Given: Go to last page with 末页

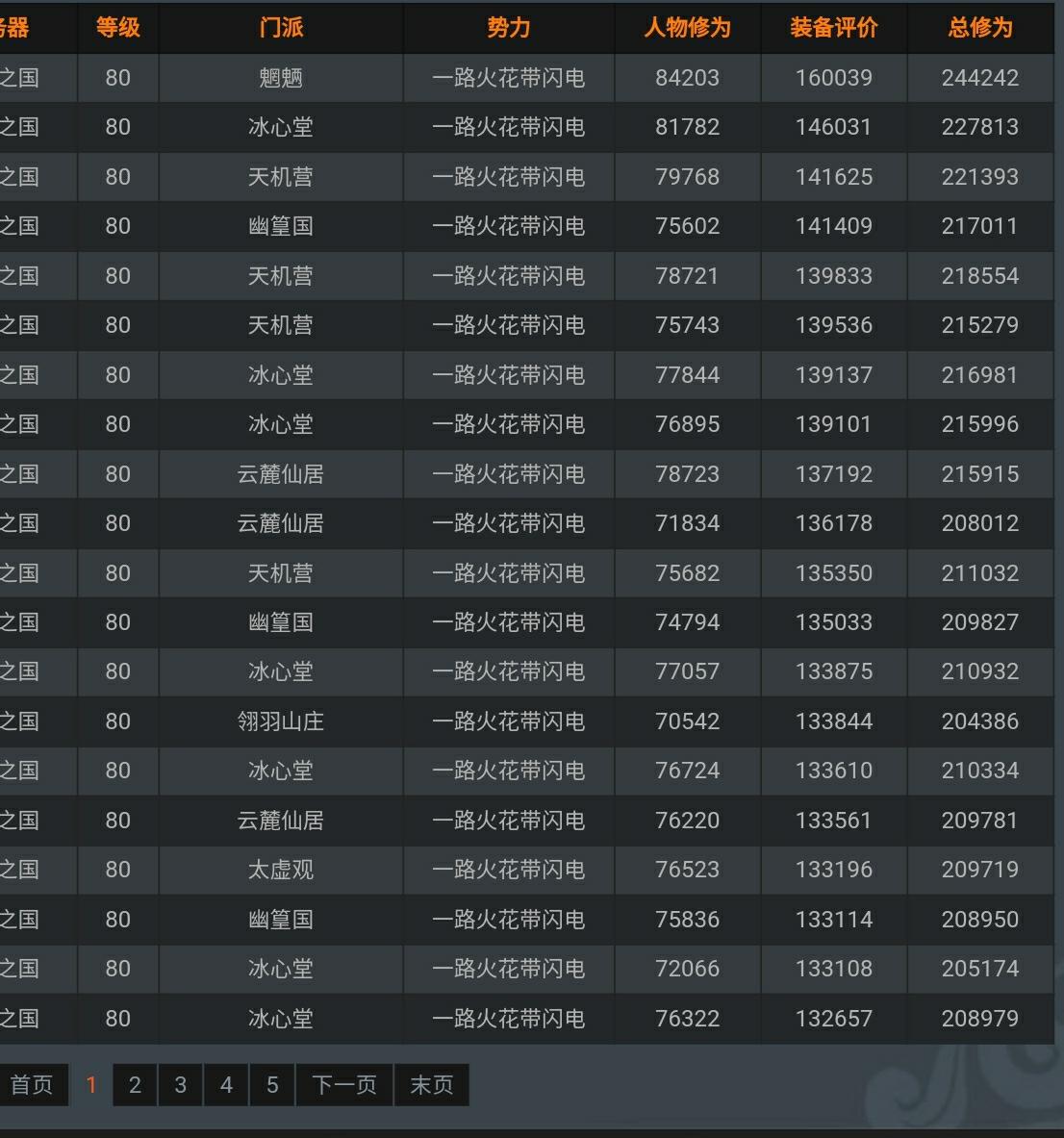Looking at the screenshot, I should (432, 1085).
